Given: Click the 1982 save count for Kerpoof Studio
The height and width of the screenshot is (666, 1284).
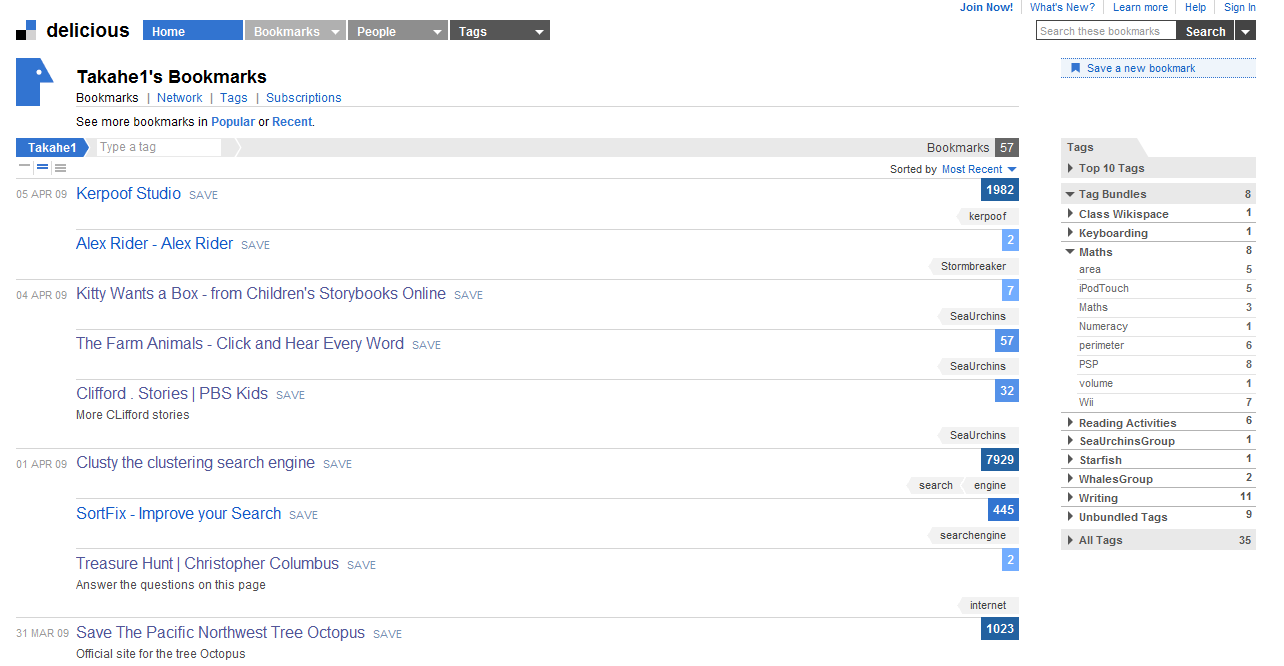Looking at the screenshot, I should (x=1000, y=190).
